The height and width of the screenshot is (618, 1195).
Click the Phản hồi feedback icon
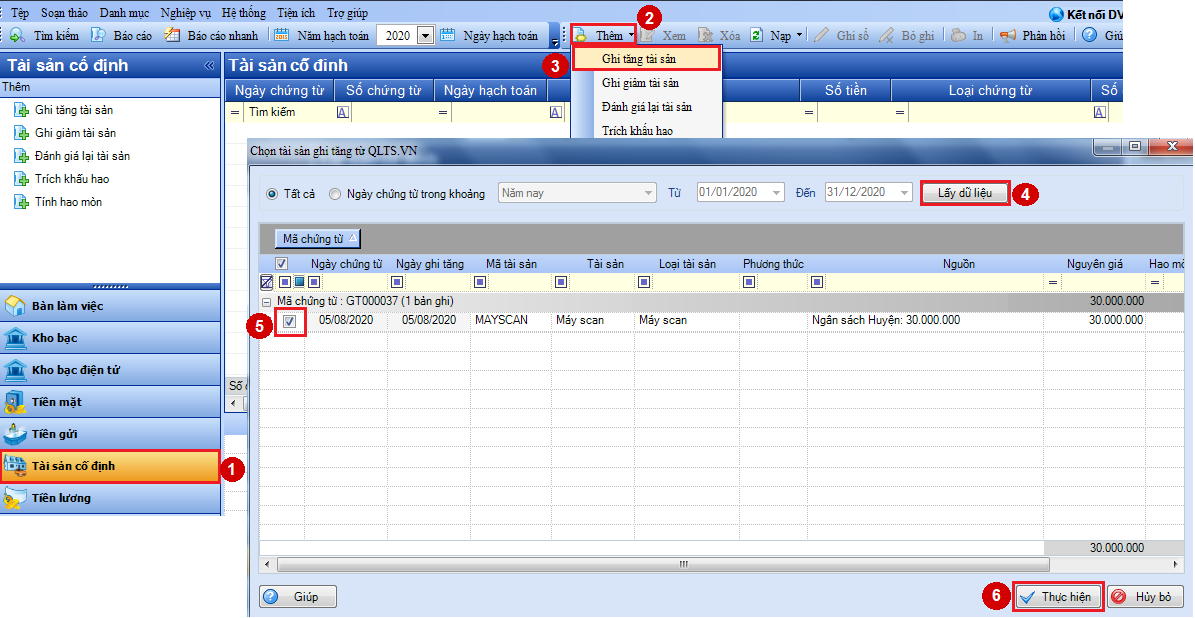point(1008,35)
